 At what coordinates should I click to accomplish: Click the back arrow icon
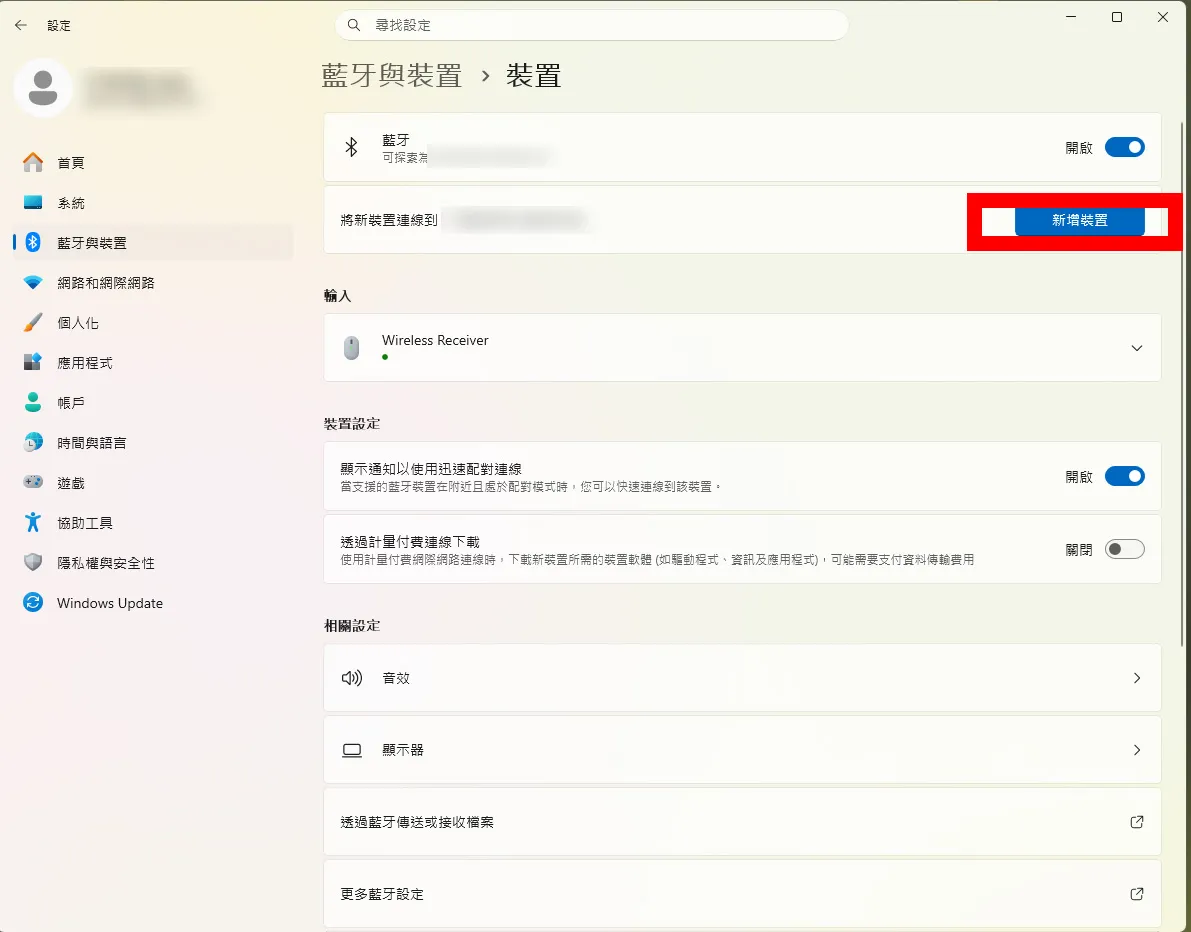tap(21, 25)
